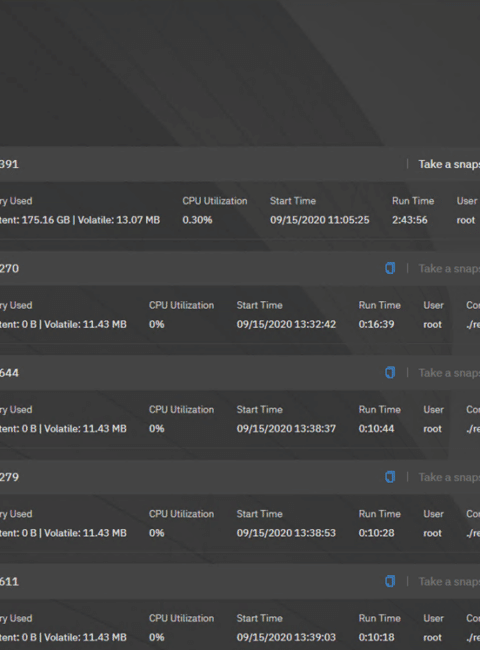480x650 pixels.
Task: Select start time 09/15/2020 13:38:53
Action: pyautogui.click(x=286, y=533)
